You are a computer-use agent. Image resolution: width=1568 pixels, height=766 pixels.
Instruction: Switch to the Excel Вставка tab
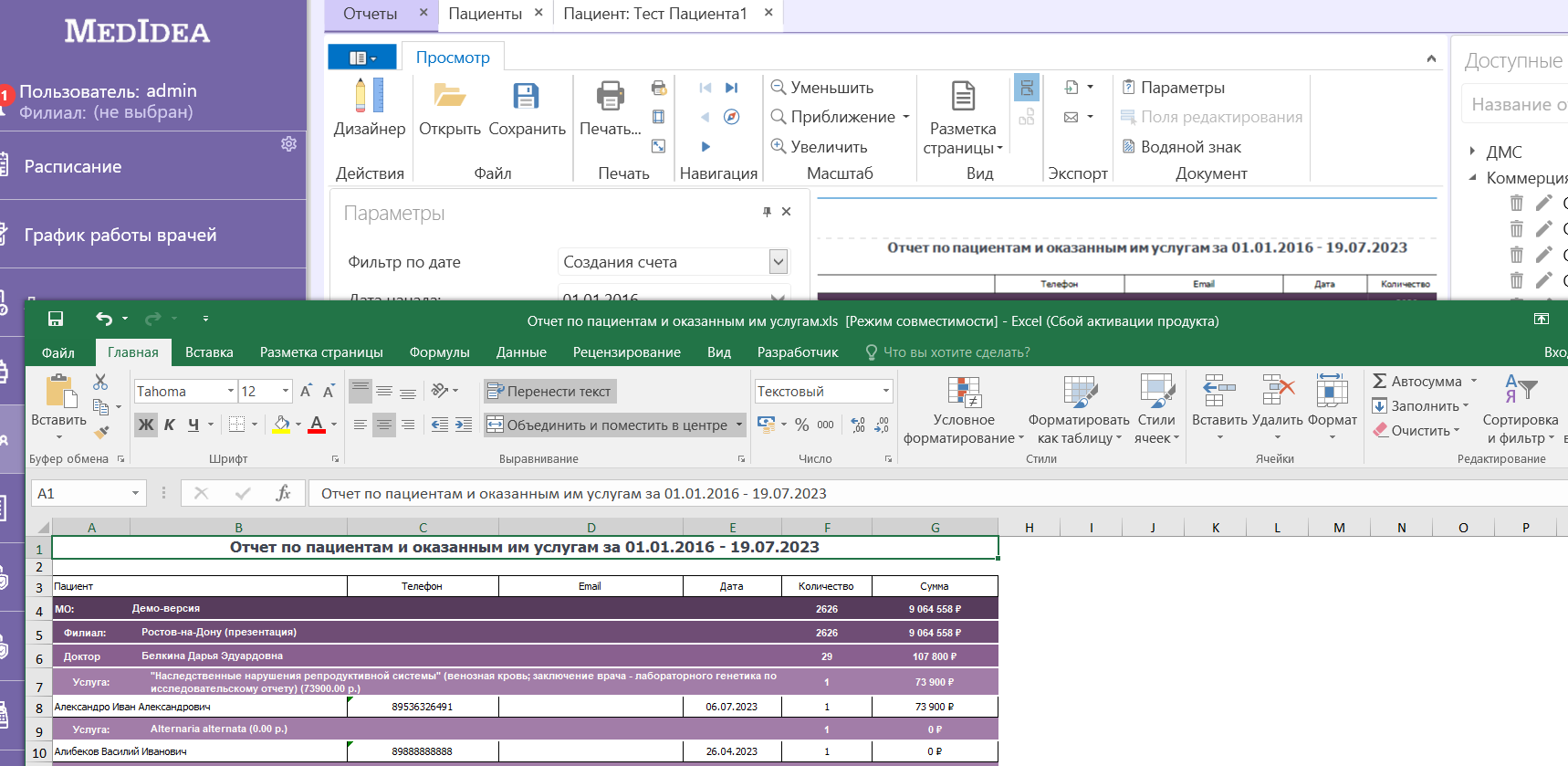[x=209, y=352]
